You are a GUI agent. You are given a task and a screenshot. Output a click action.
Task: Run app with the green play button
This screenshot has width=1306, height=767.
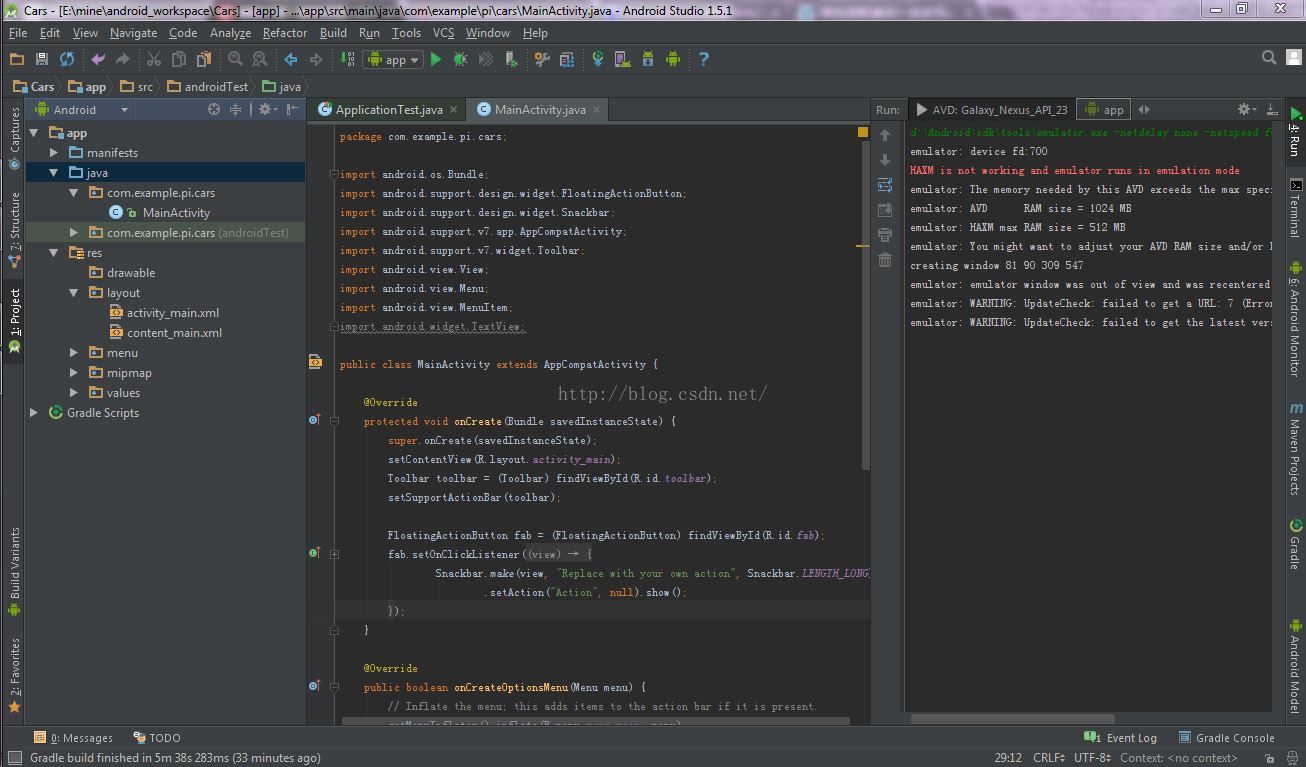click(436, 60)
